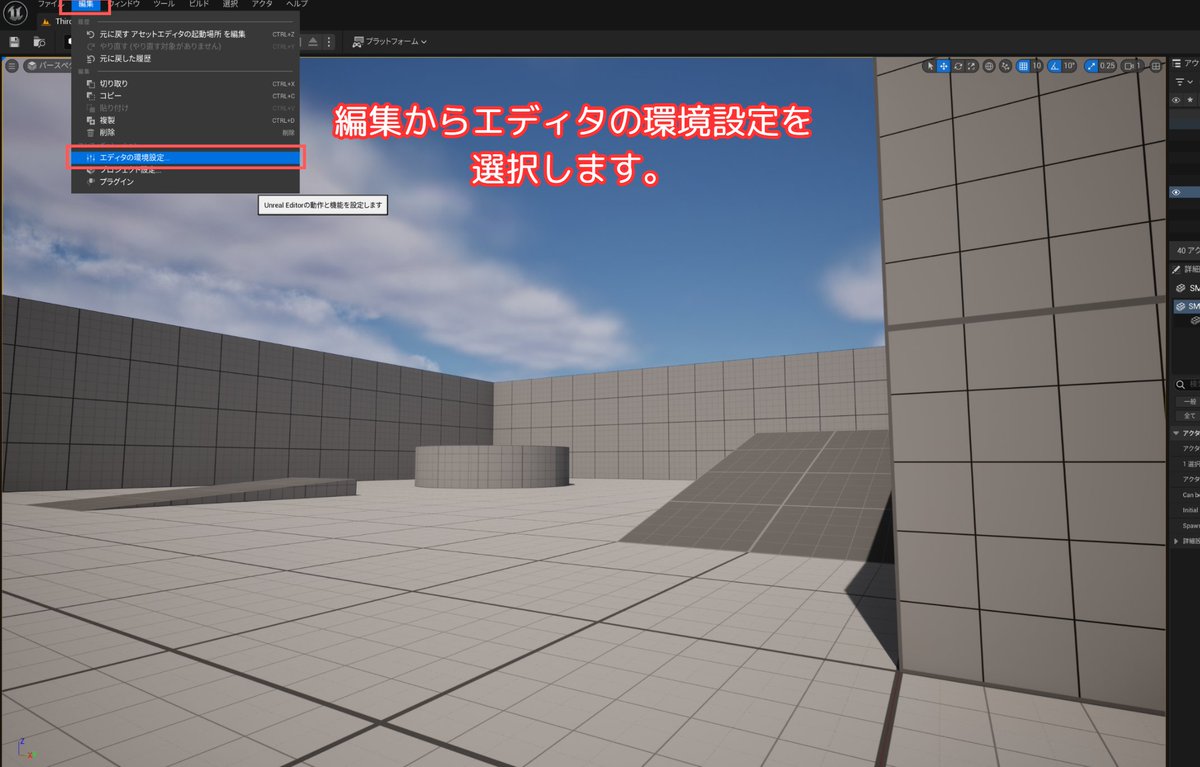Open the プラットフォーム dropdown

click(392, 42)
